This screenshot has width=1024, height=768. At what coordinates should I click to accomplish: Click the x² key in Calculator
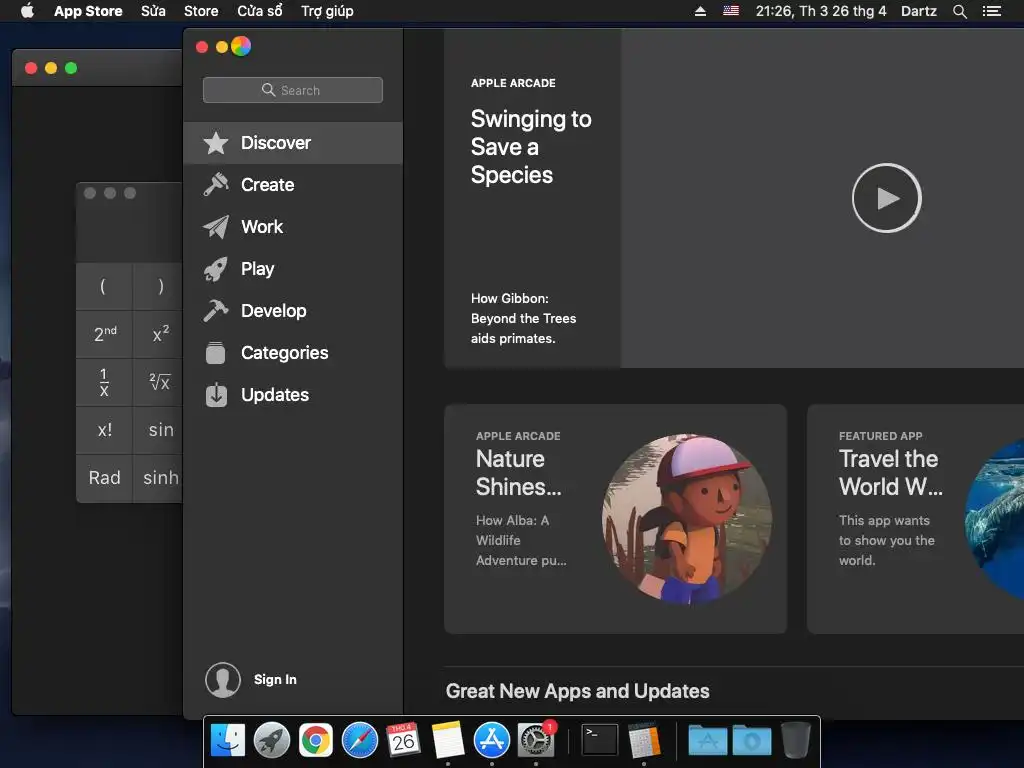(x=158, y=334)
